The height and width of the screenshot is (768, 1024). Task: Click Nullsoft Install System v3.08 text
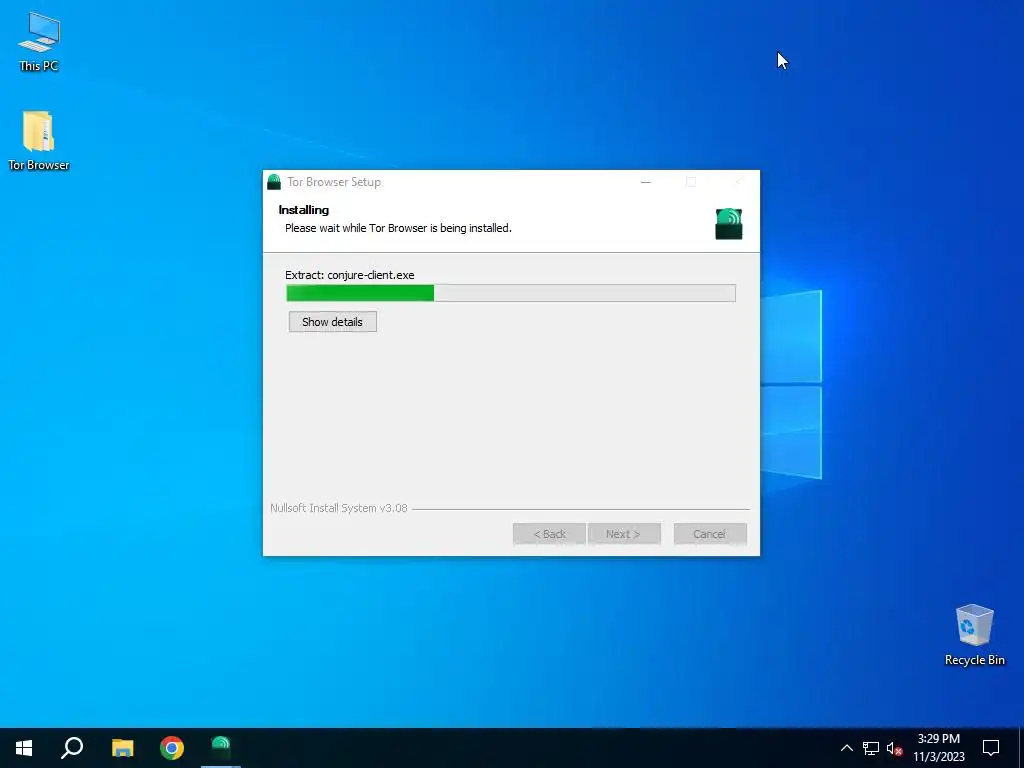[339, 508]
